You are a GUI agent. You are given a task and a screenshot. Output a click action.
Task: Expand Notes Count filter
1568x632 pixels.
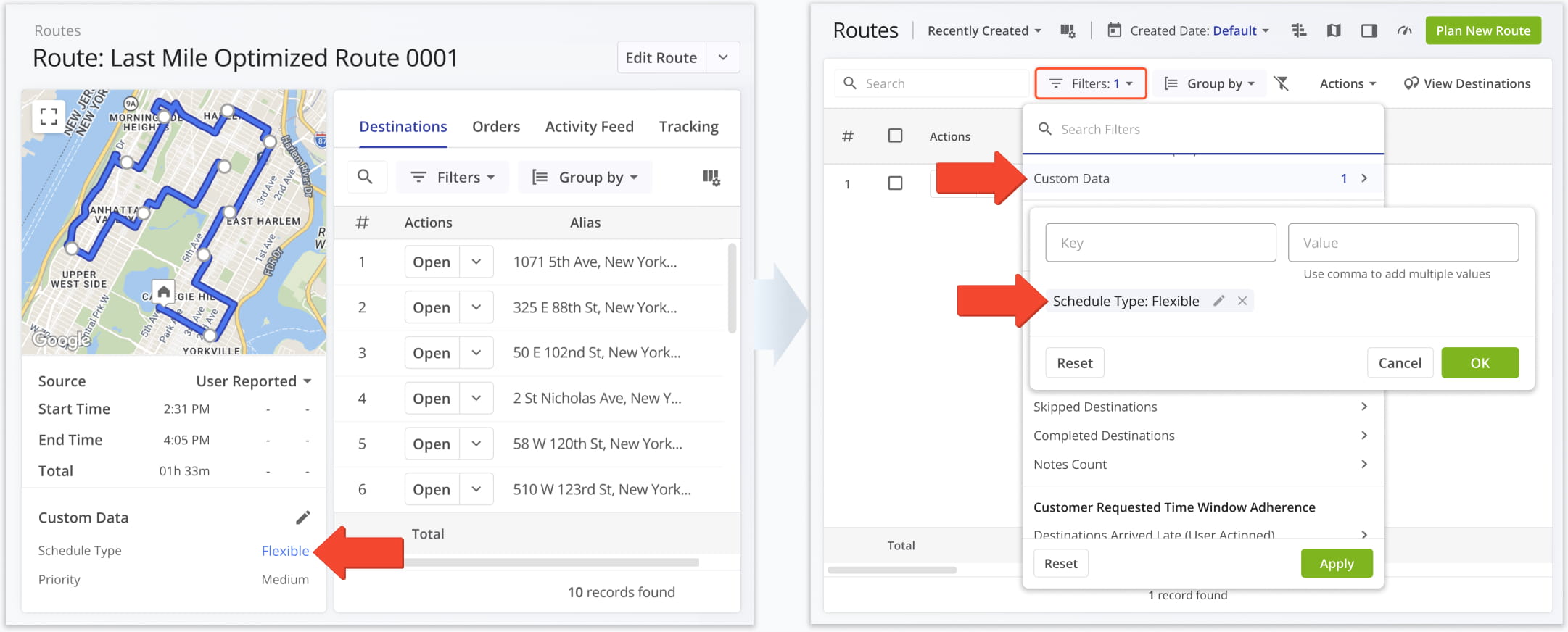click(x=1202, y=465)
